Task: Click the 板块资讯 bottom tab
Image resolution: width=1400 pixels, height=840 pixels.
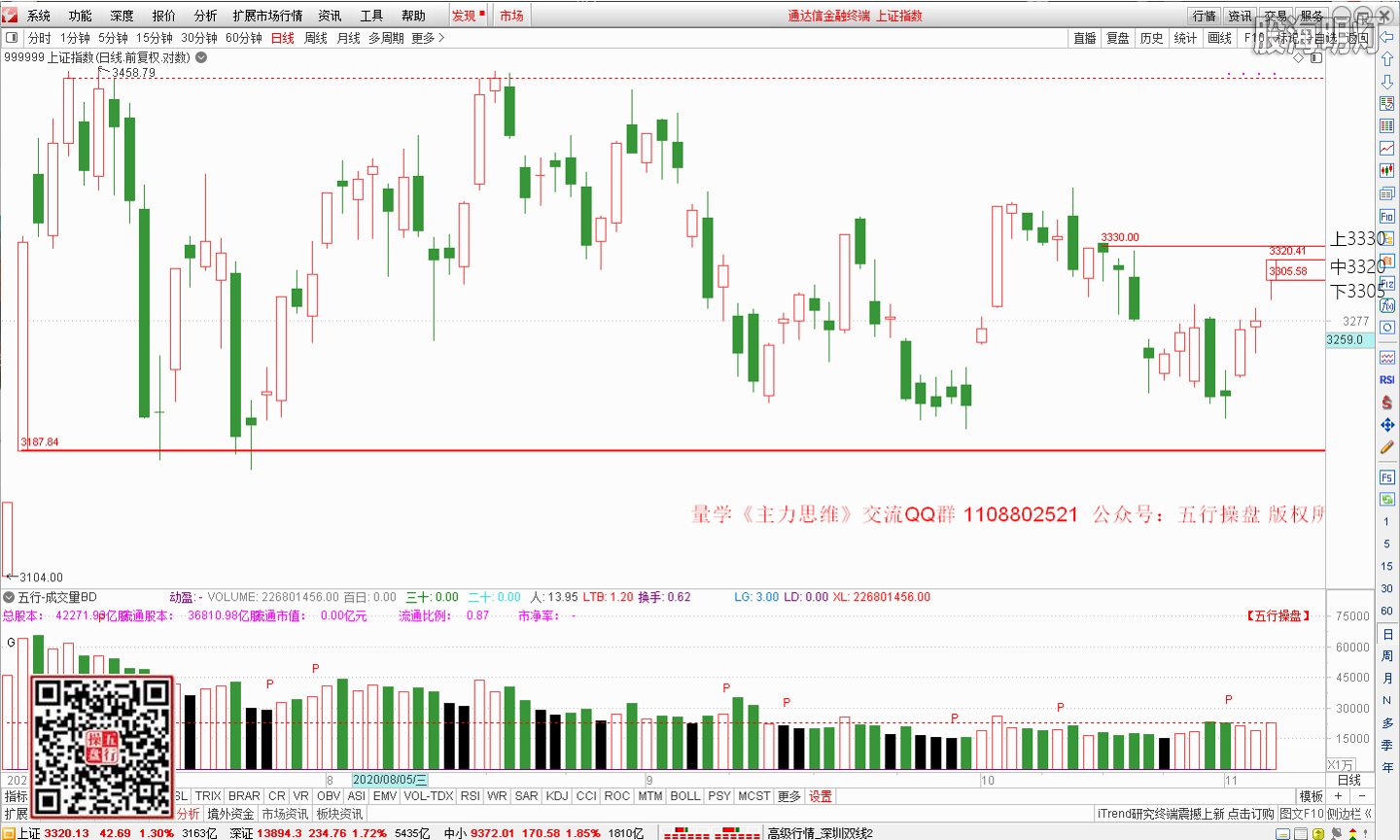Action: (x=339, y=814)
